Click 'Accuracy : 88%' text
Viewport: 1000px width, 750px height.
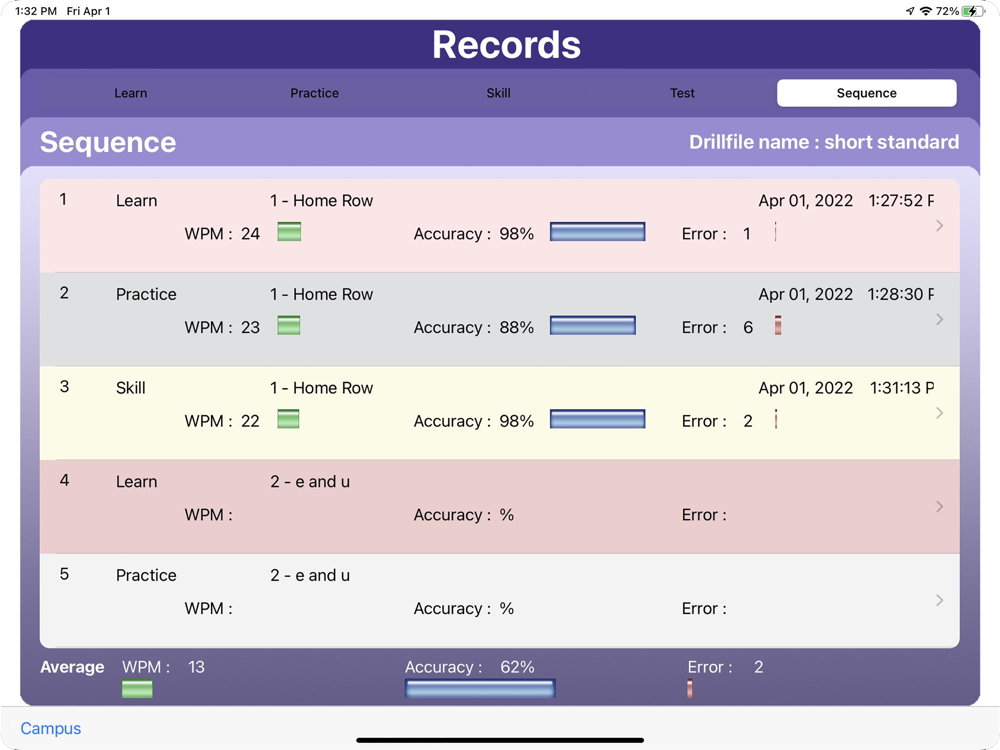tap(474, 328)
